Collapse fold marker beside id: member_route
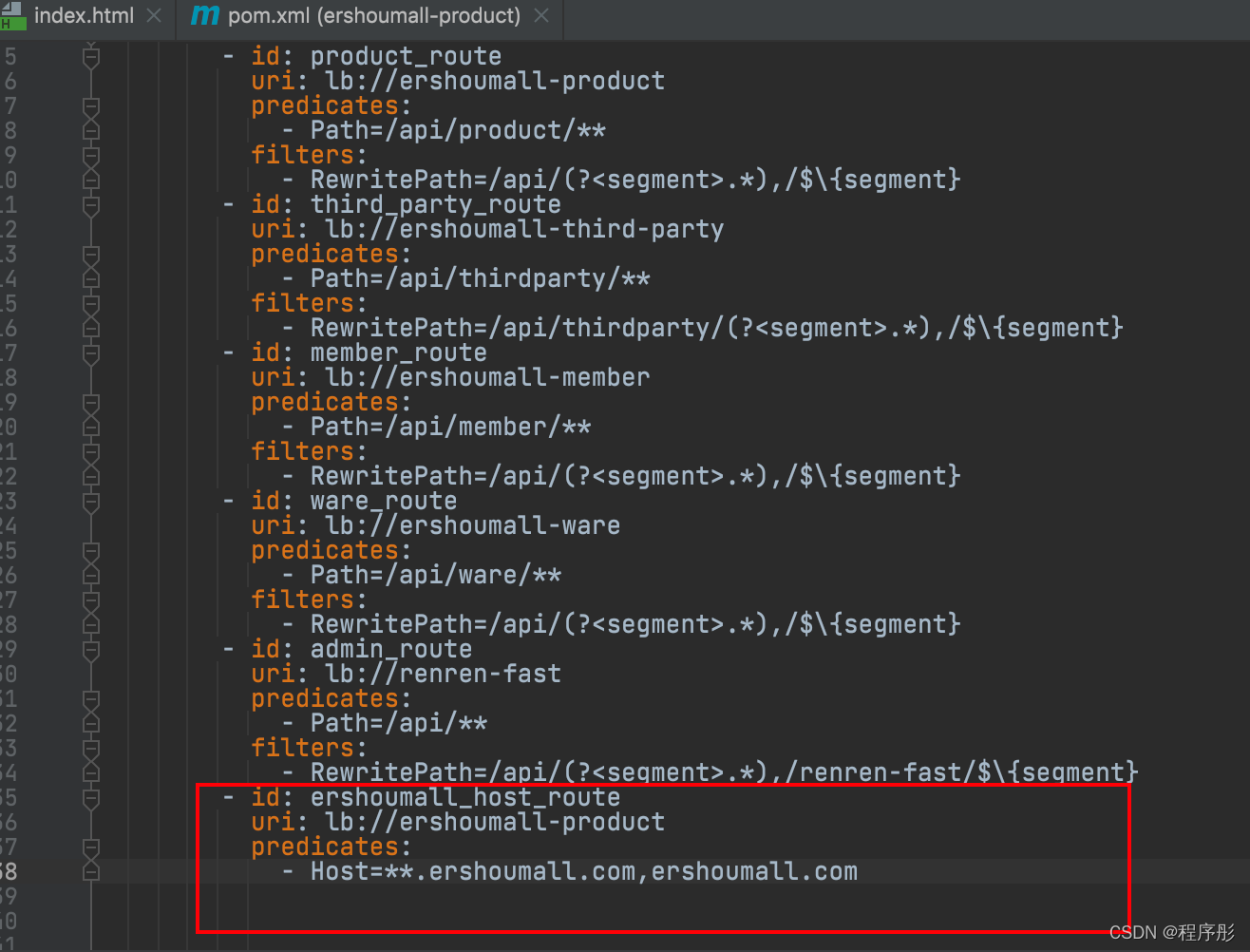 (91, 353)
